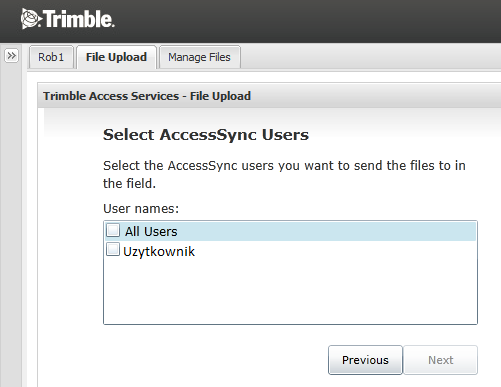Switch to the File Upload tab

tap(116, 57)
